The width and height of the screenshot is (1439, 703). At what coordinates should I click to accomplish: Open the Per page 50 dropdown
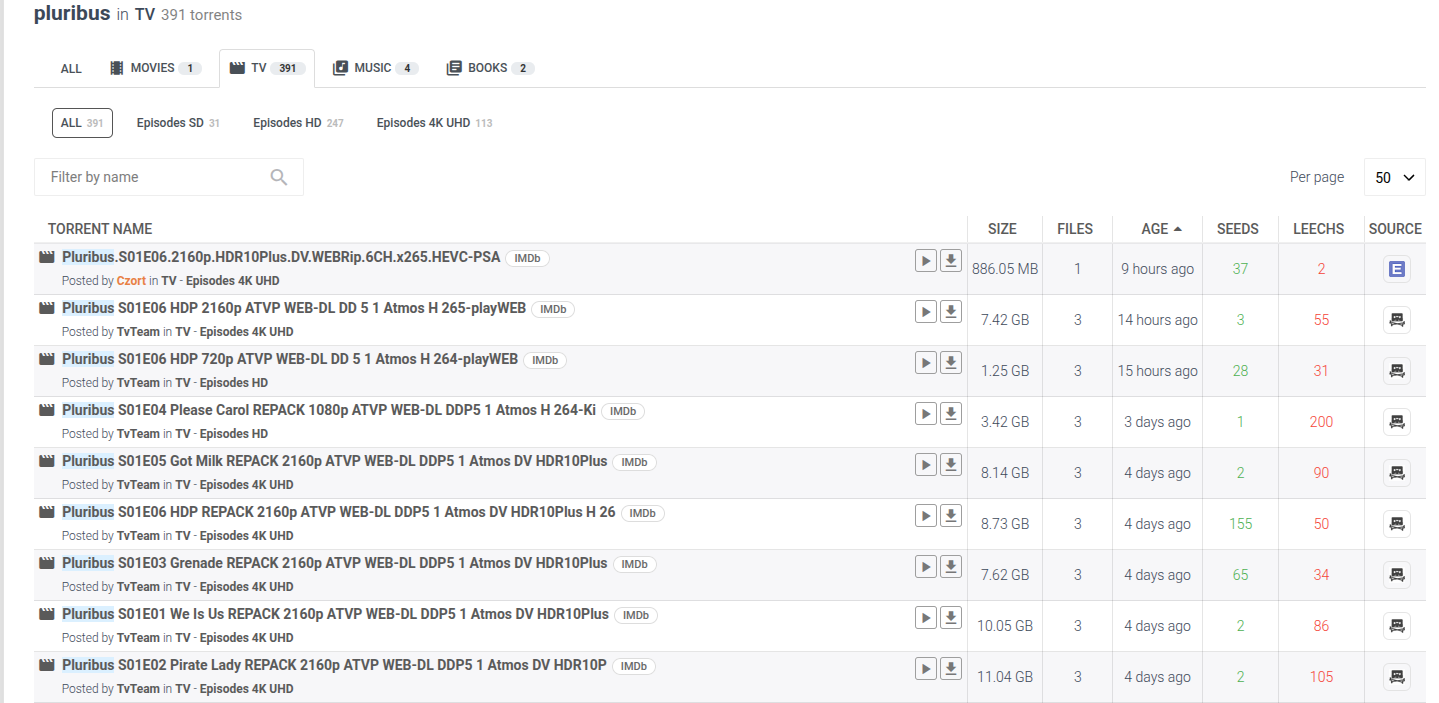[1394, 177]
